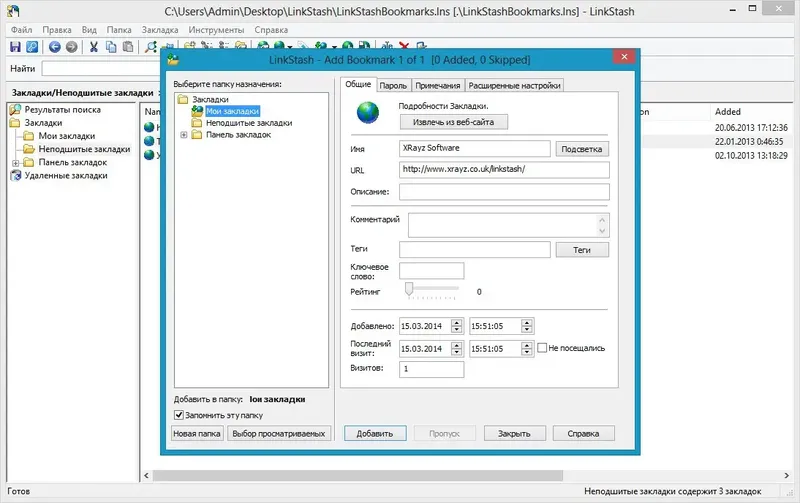Decrease the Добавлено time spinner

point(527,330)
